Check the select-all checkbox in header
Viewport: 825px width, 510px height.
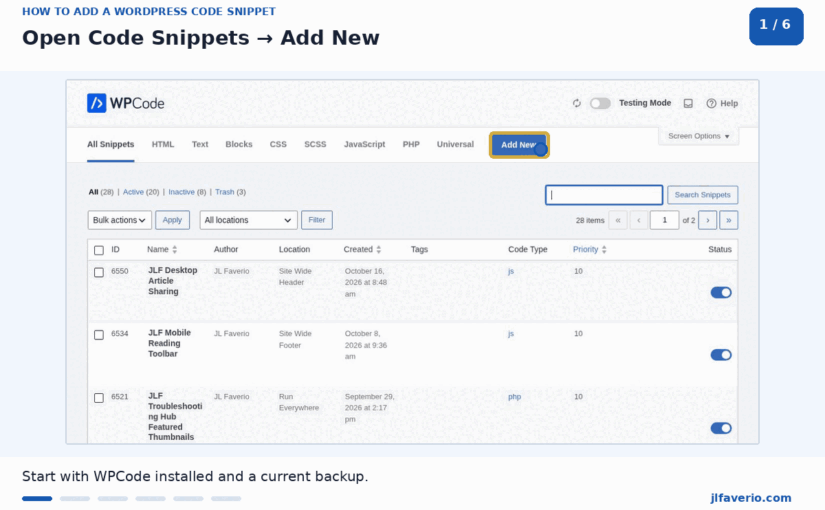(99, 250)
